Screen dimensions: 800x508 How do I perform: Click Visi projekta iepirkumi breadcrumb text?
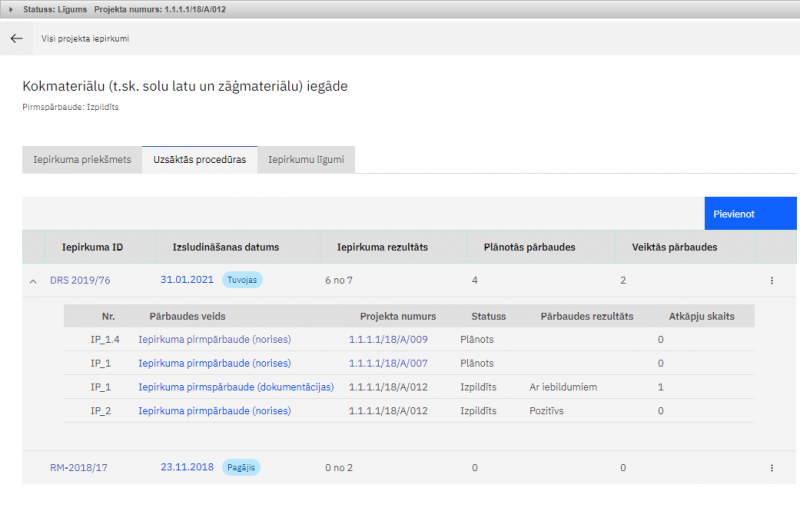(x=85, y=39)
